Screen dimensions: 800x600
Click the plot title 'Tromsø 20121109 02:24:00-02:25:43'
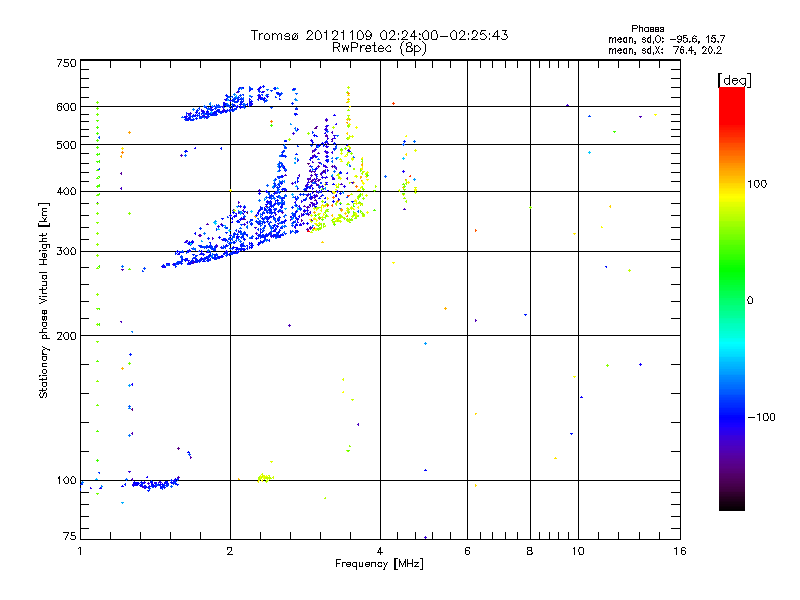coord(379,35)
